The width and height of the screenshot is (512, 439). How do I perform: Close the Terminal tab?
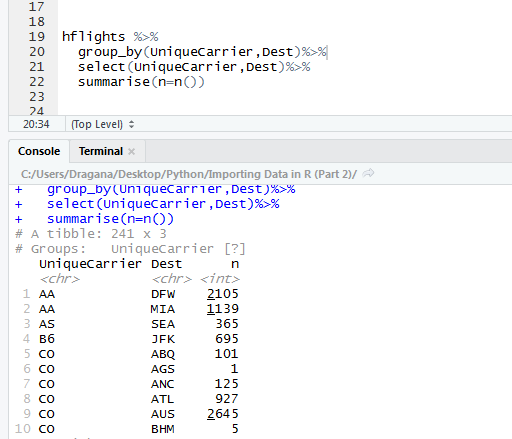point(131,152)
